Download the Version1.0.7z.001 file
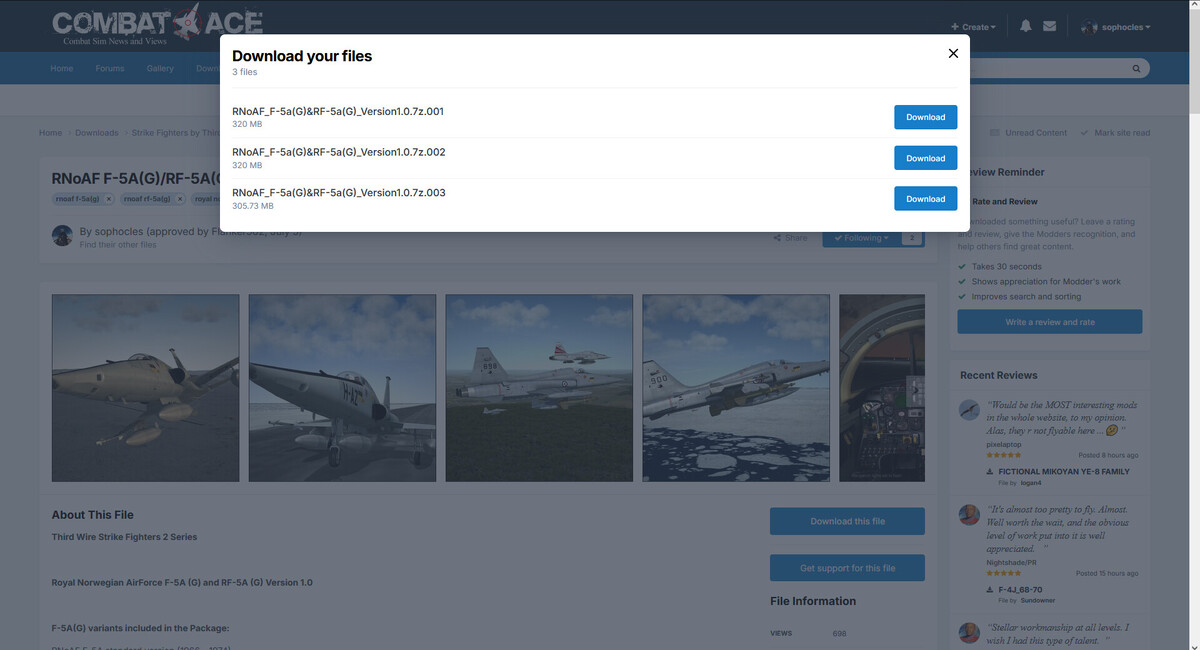The height and width of the screenshot is (650, 1200). [925, 117]
